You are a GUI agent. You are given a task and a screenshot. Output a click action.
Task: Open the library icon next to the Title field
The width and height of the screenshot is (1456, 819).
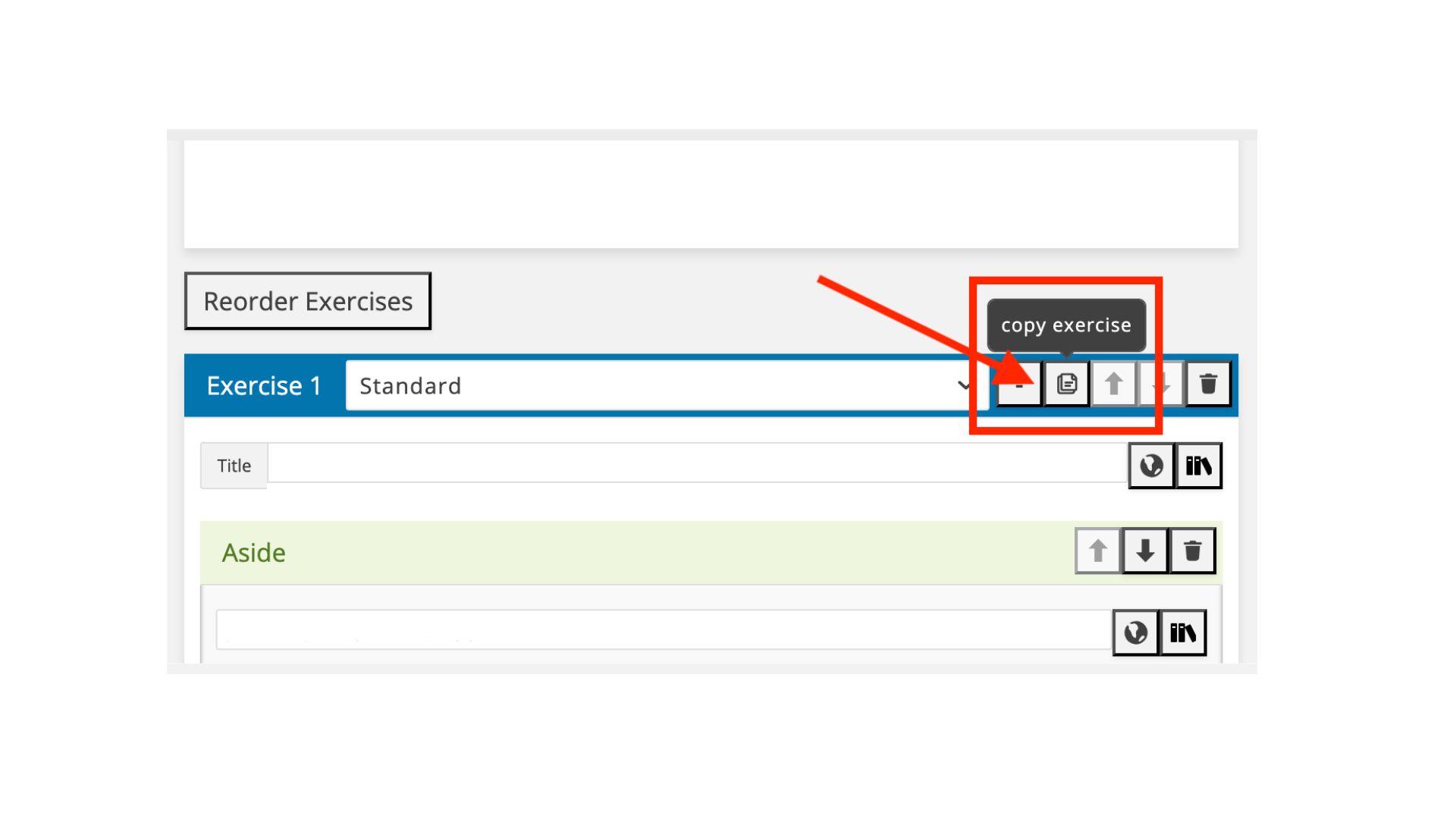(1199, 465)
